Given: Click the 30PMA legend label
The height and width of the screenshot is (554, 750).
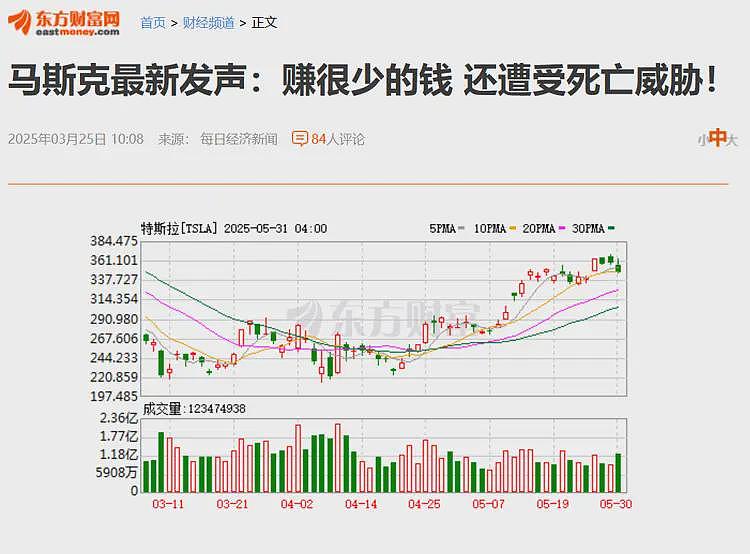Looking at the screenshot, I should pyautogui.click(x=588, y=229).
